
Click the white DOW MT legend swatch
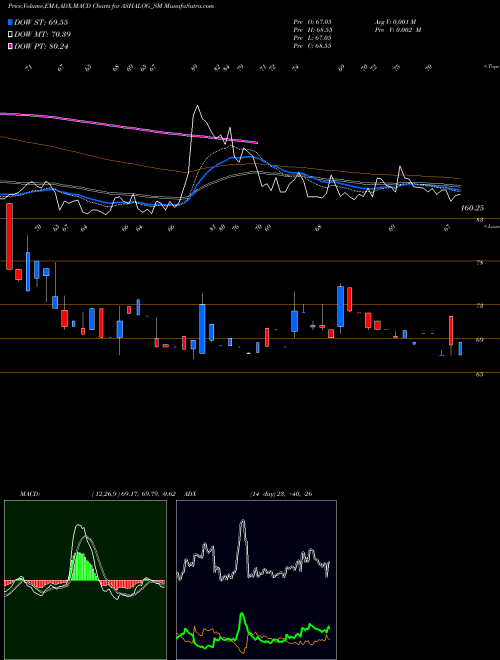coord(11,35)
